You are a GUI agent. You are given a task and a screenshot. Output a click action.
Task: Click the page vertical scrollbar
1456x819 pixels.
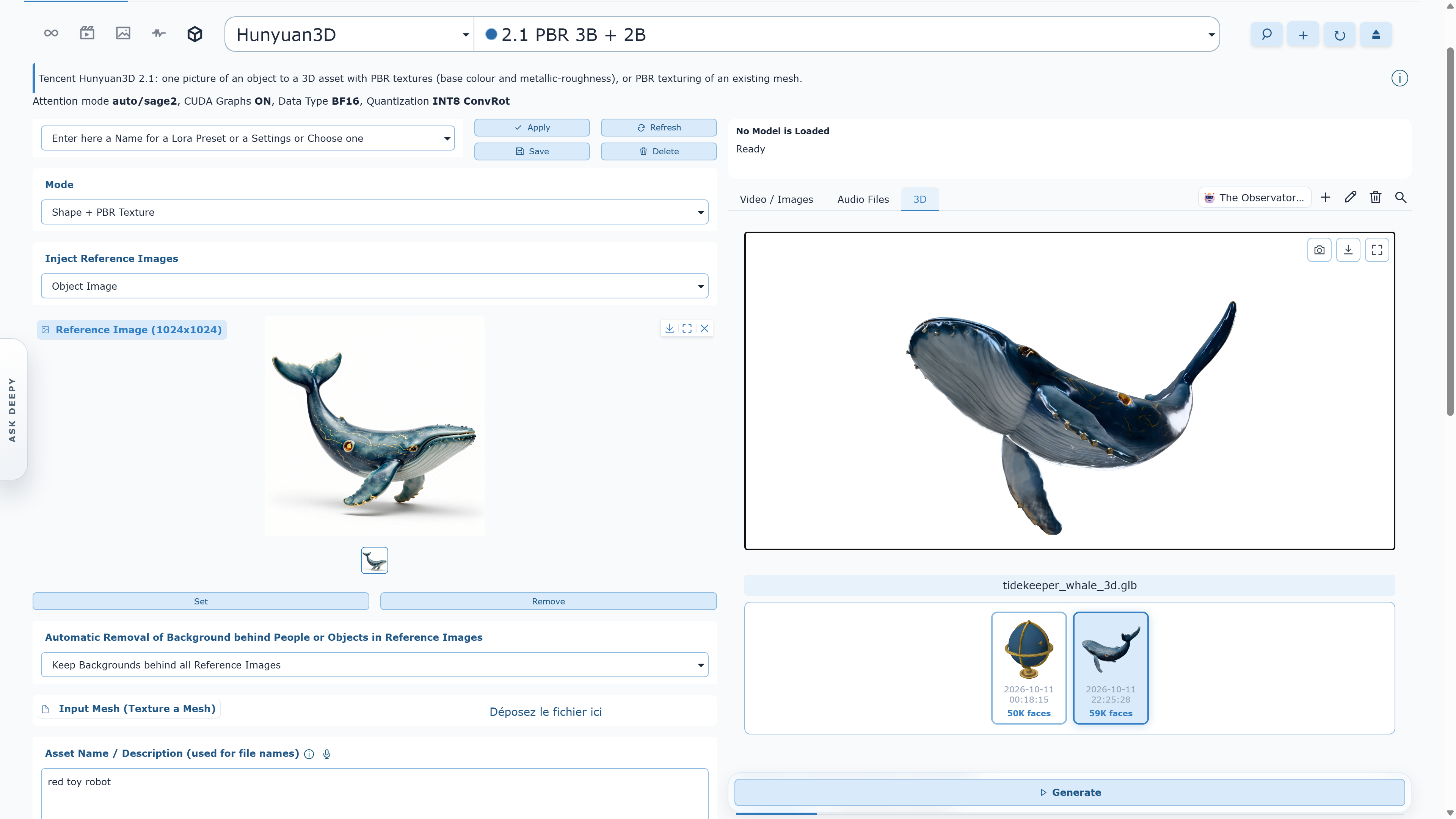1450,232
